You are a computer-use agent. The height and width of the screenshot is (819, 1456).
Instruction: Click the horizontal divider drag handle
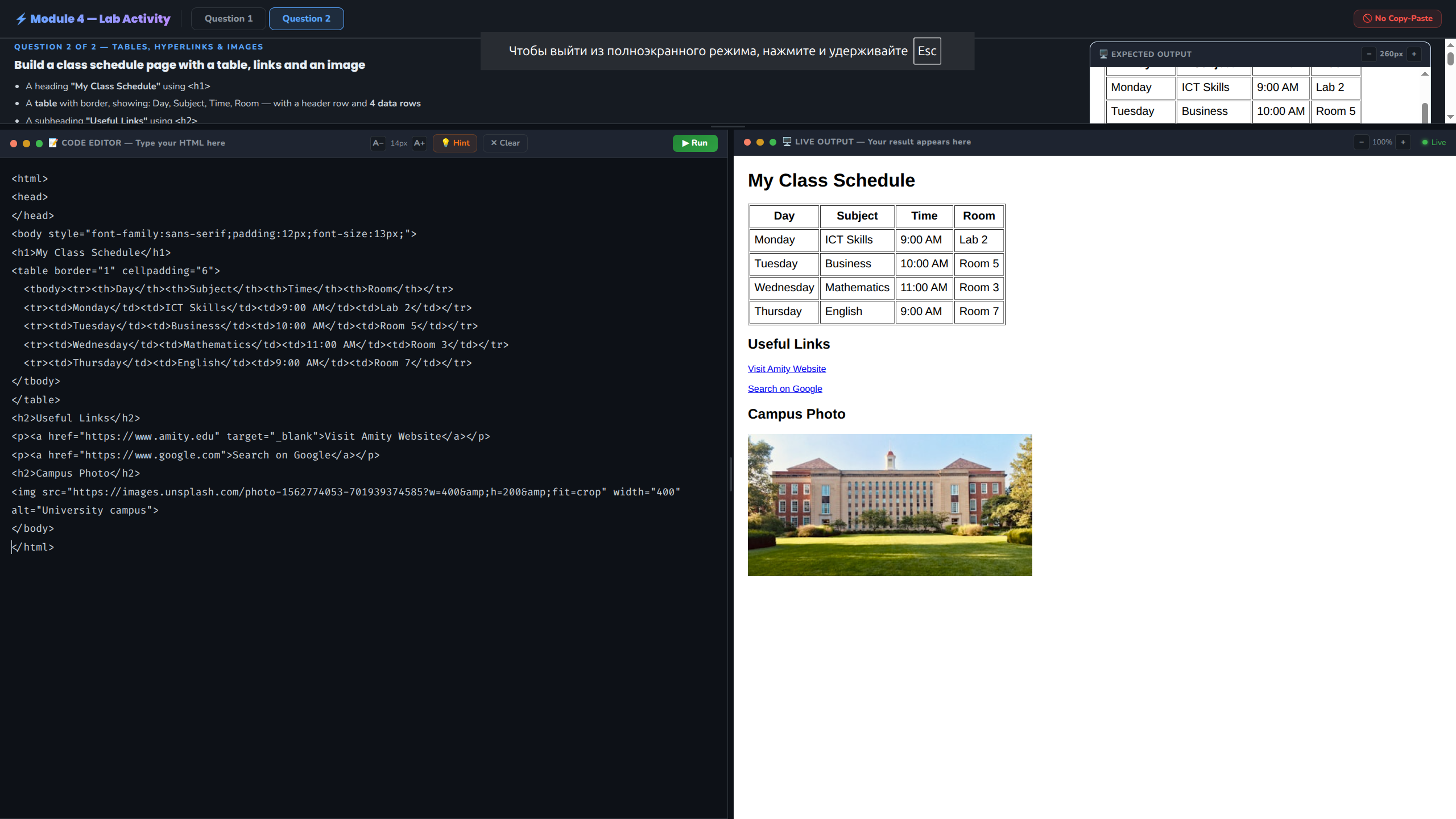[x=727, y=126]
